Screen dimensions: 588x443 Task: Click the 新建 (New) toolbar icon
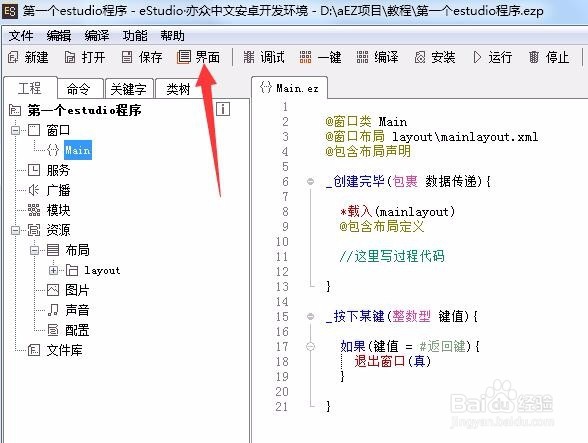pos(13,57)
